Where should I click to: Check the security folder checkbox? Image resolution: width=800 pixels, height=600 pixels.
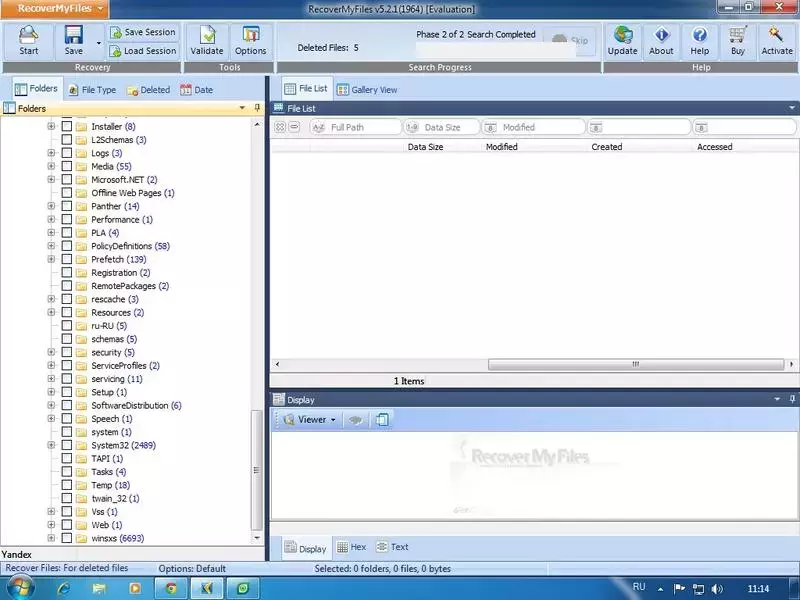point(67,352)
